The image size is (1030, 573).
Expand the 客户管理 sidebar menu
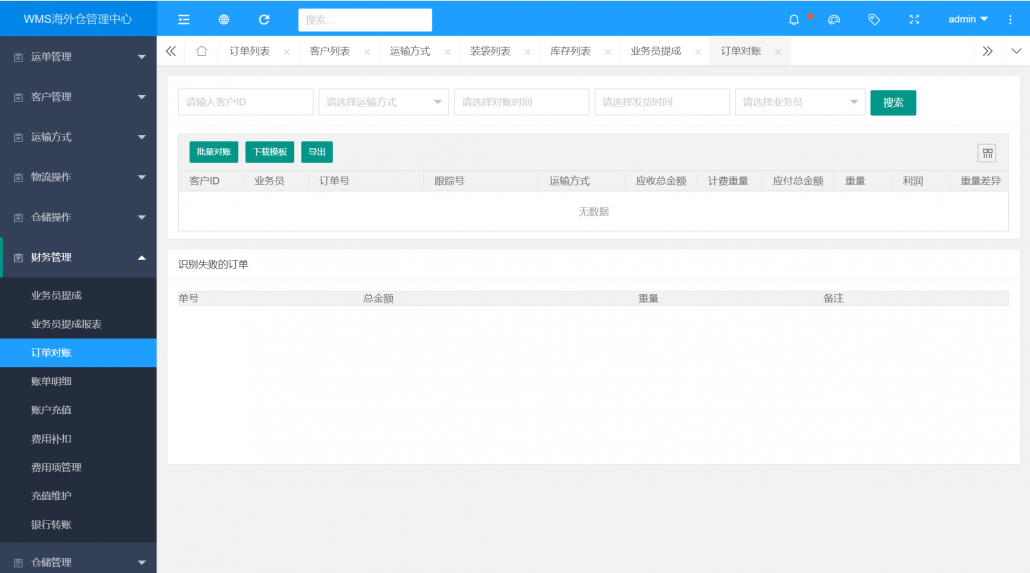pyautogui.click(x=78, y=97)
